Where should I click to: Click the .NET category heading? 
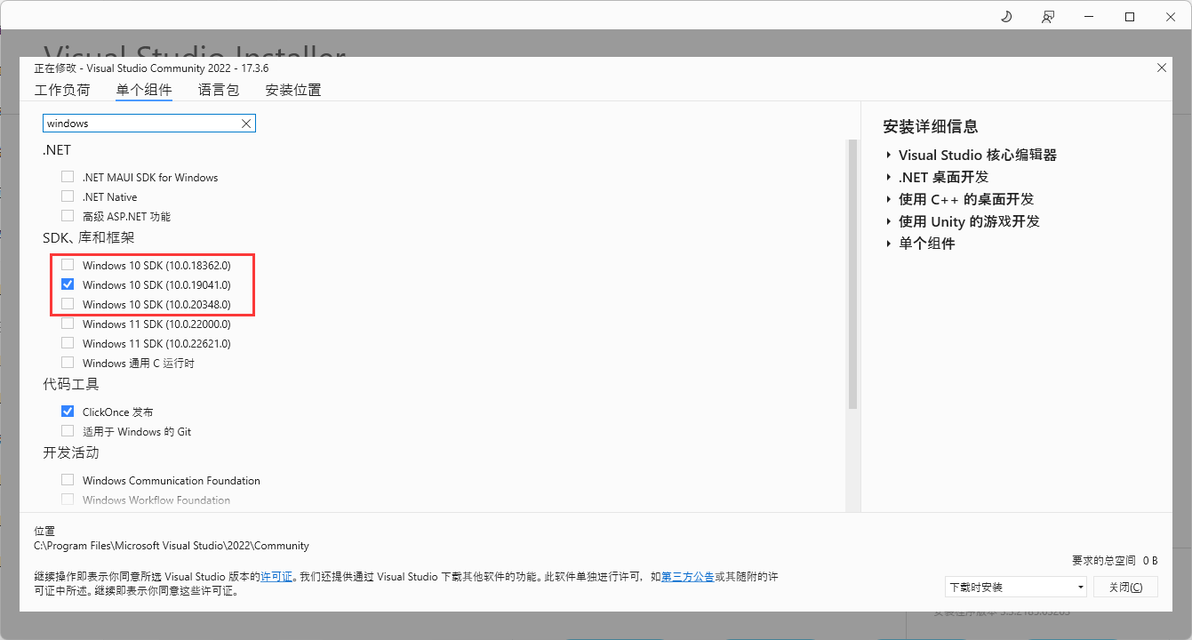pos(57,150)
